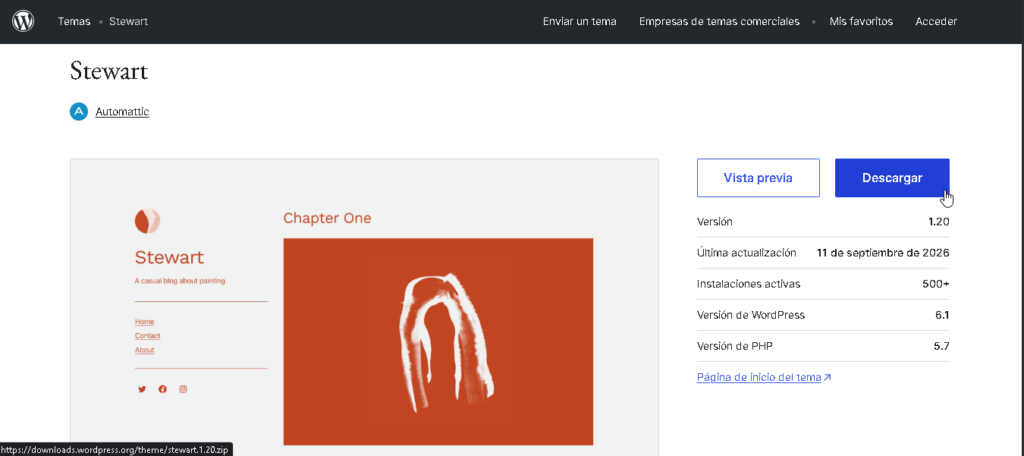Image resolution: width=1024 pixels, height=456 pixels.
Task: Click the Stewart page heading
Action: 109,71
